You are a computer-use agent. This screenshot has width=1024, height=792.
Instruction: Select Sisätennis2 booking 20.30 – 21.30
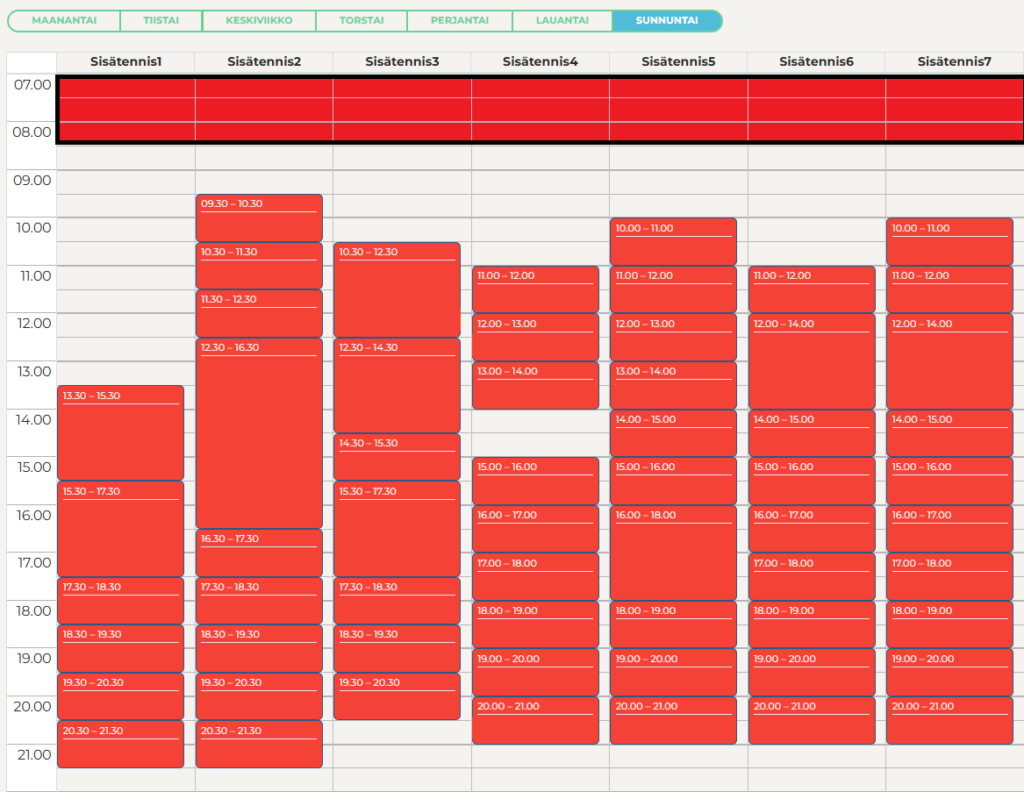(x=259, y=744)
